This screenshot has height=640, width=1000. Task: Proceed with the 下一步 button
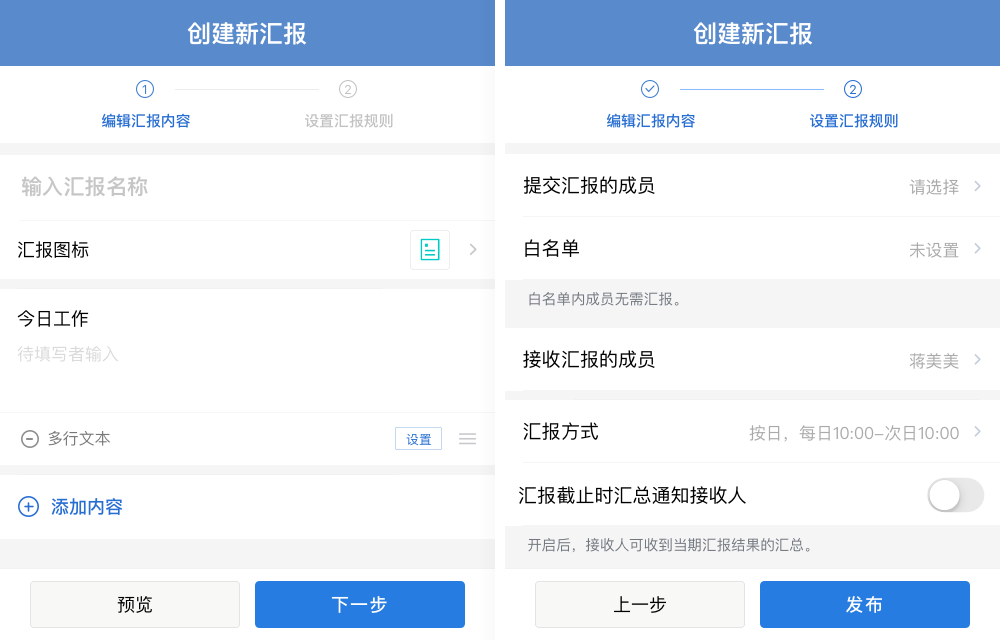[360, 604]
